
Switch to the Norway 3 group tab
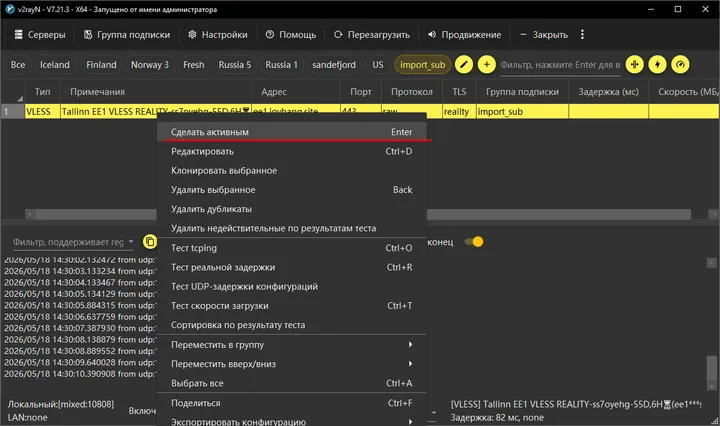(150, 65)
